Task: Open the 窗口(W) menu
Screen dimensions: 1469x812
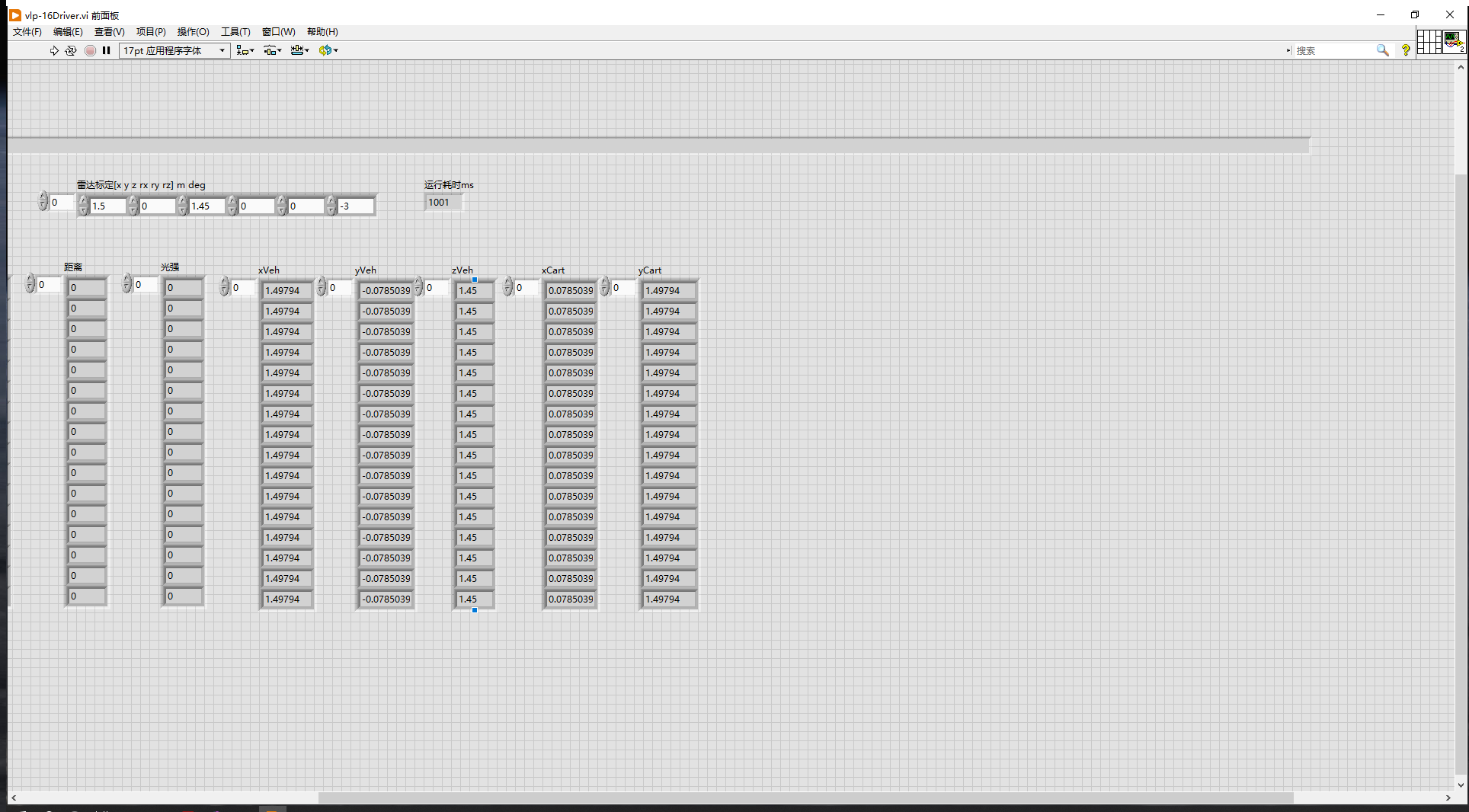Action: [x=278, y=31]
